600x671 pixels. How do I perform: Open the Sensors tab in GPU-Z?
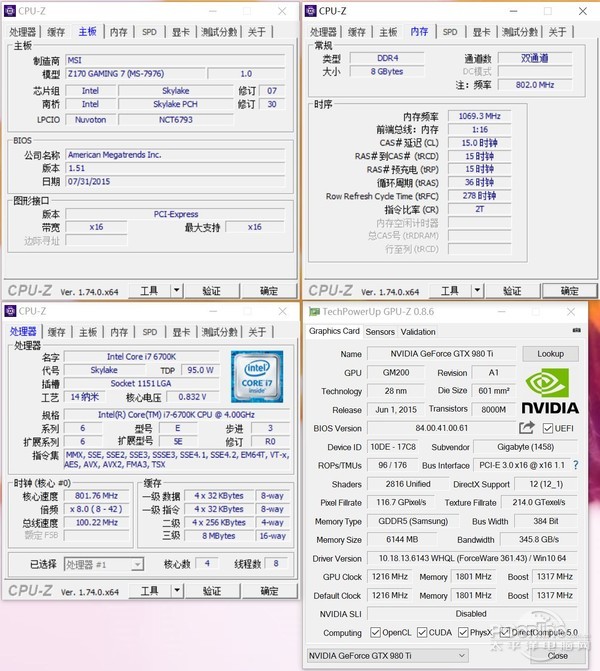(380, 332)
